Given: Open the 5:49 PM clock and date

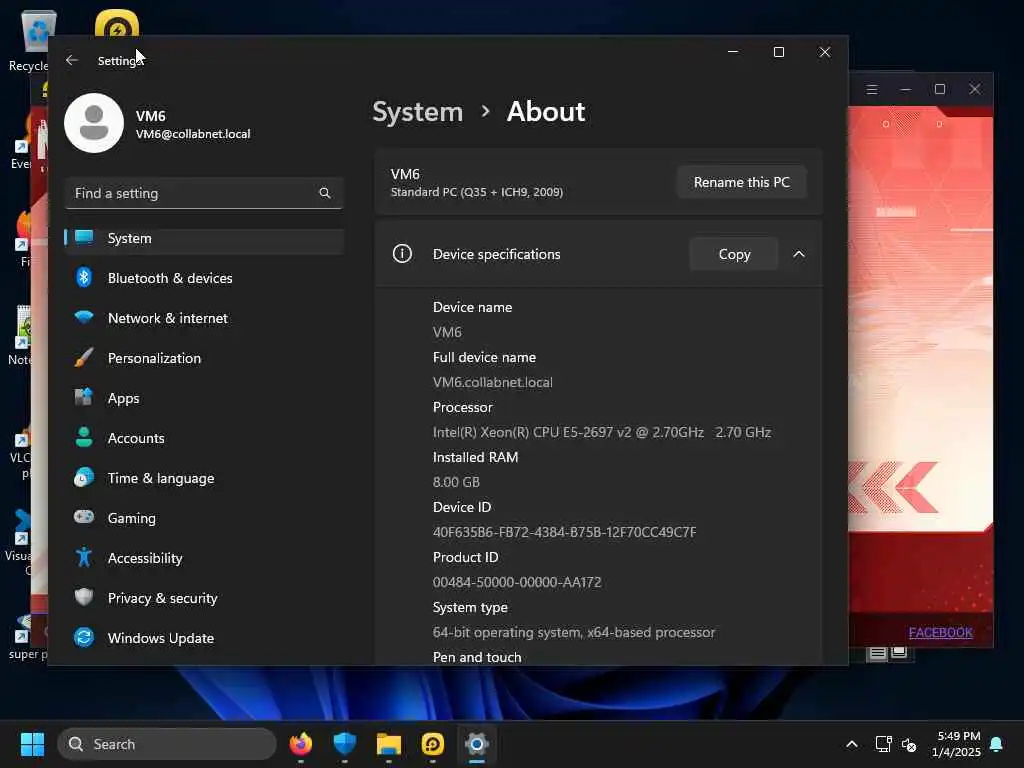Looking at the screenshot, I should [957, 744].
